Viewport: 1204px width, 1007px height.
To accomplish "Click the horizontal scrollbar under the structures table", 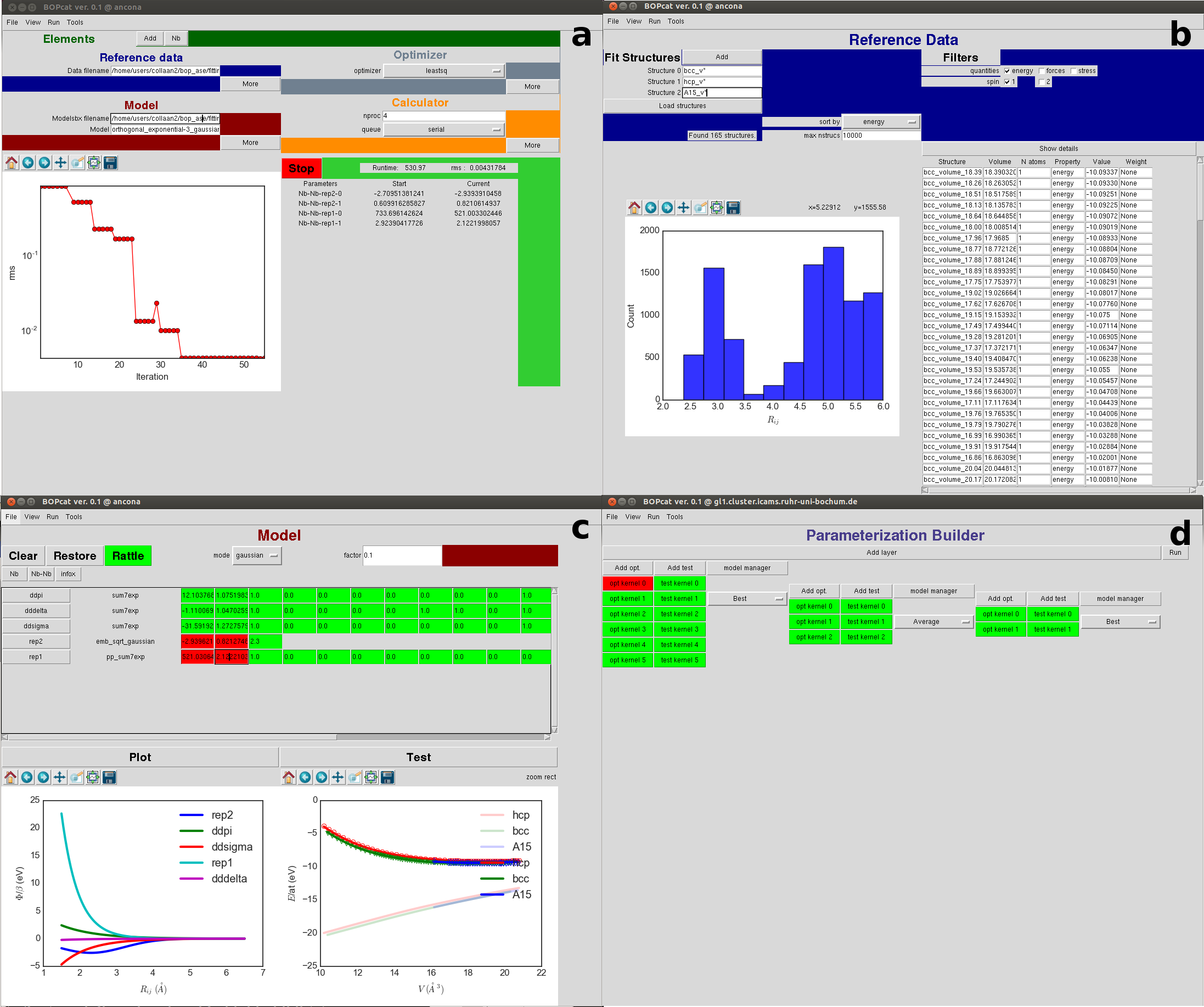I will pos(1059,490).
